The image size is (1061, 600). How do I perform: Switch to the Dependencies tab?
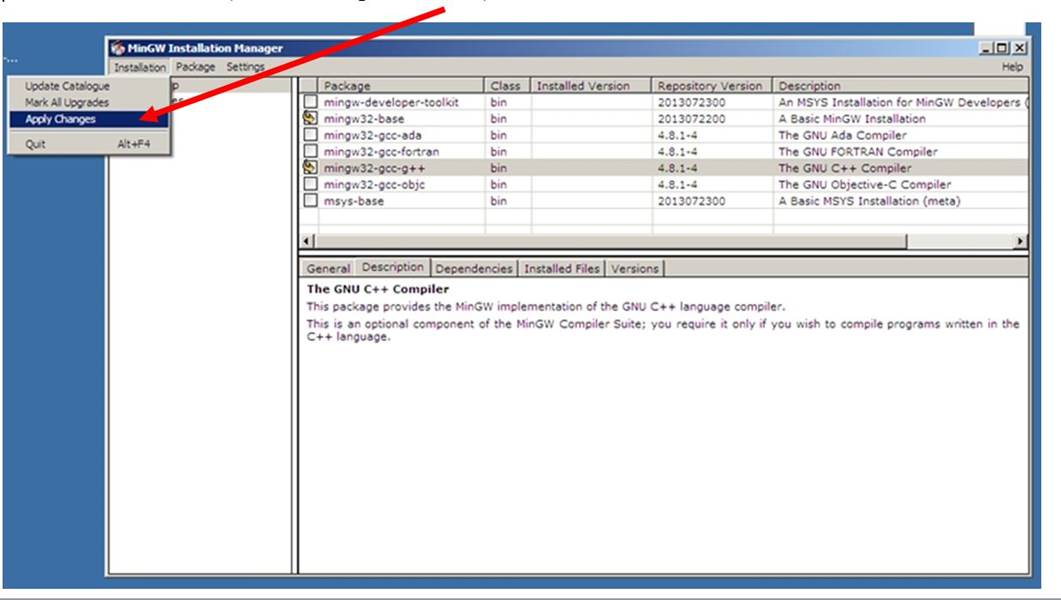(474, 268)
